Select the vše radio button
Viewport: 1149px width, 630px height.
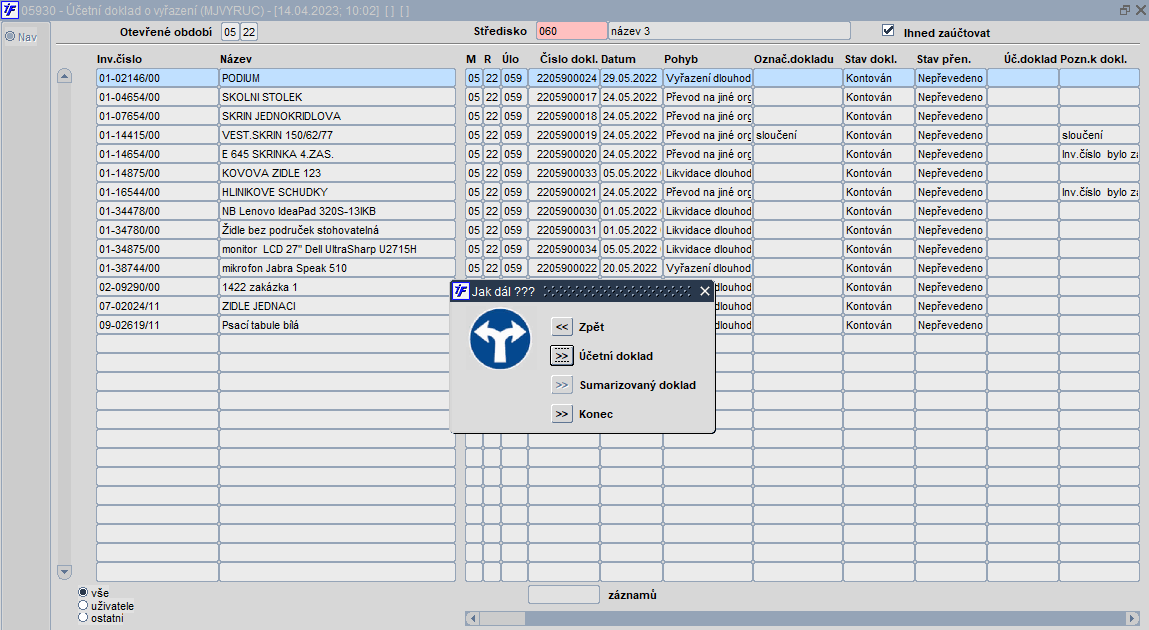coord(83,592)
